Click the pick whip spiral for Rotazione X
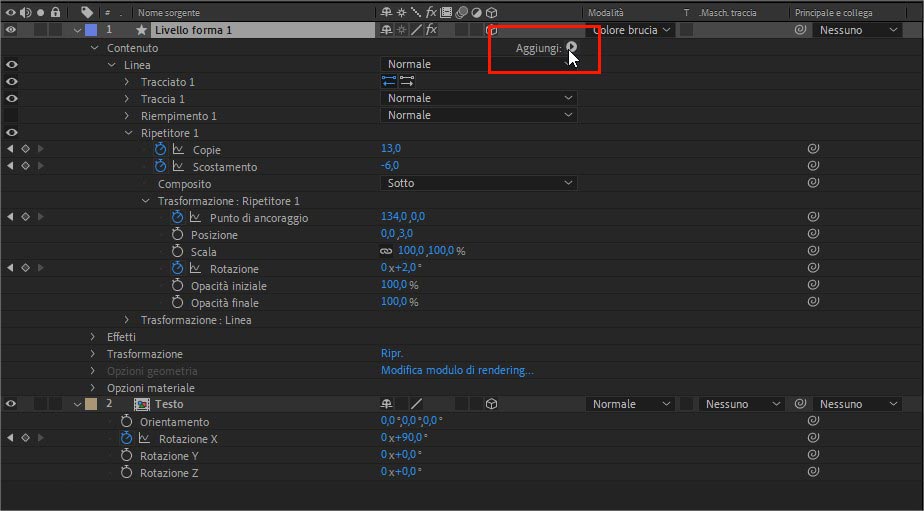 click(x=813, y=438)
